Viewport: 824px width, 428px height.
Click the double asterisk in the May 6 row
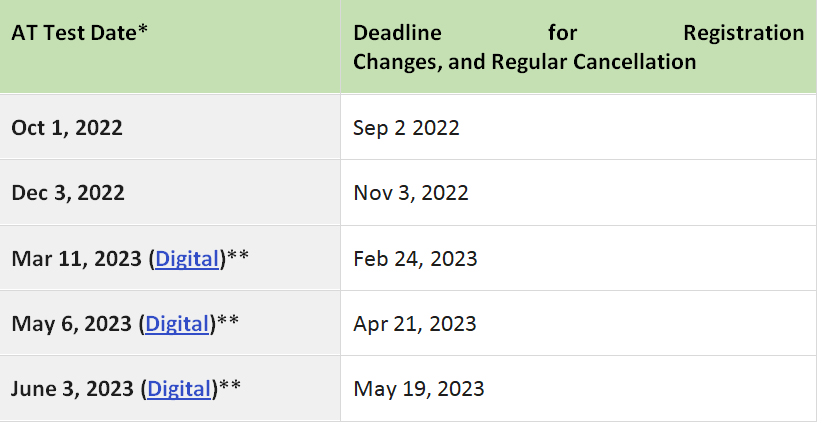pyautogui.click(x=230, y=322)
